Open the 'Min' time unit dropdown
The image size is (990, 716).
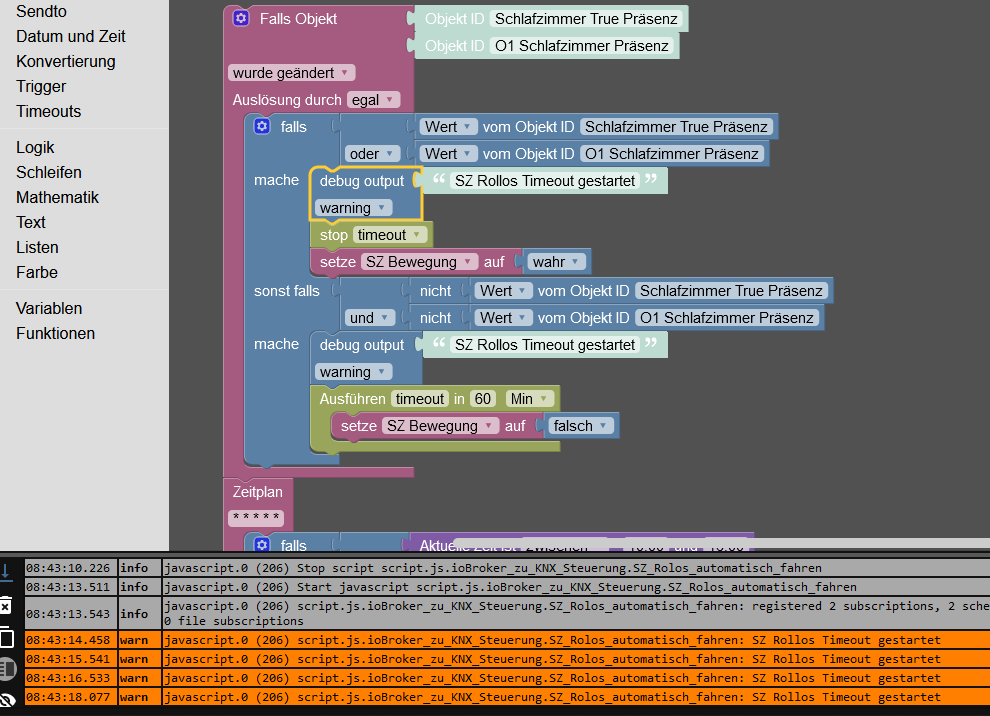[529, 398]
